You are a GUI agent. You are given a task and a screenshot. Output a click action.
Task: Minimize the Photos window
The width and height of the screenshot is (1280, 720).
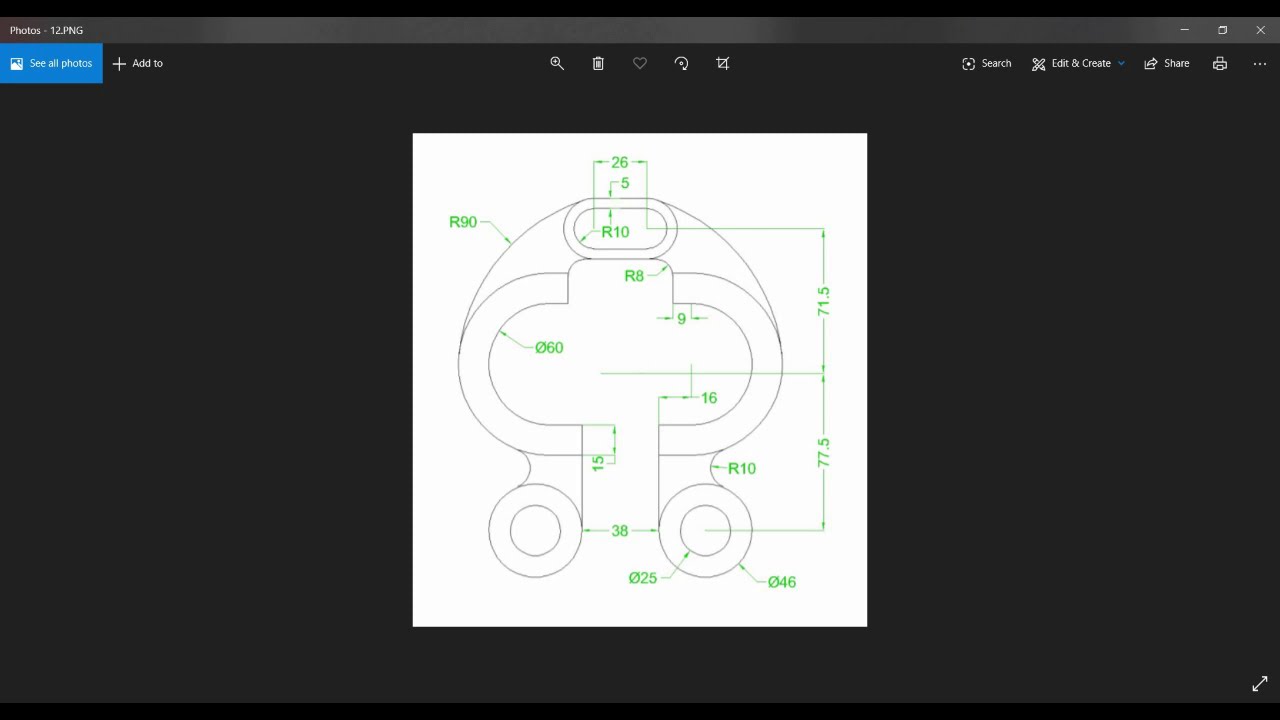[x=1185, y=30]
